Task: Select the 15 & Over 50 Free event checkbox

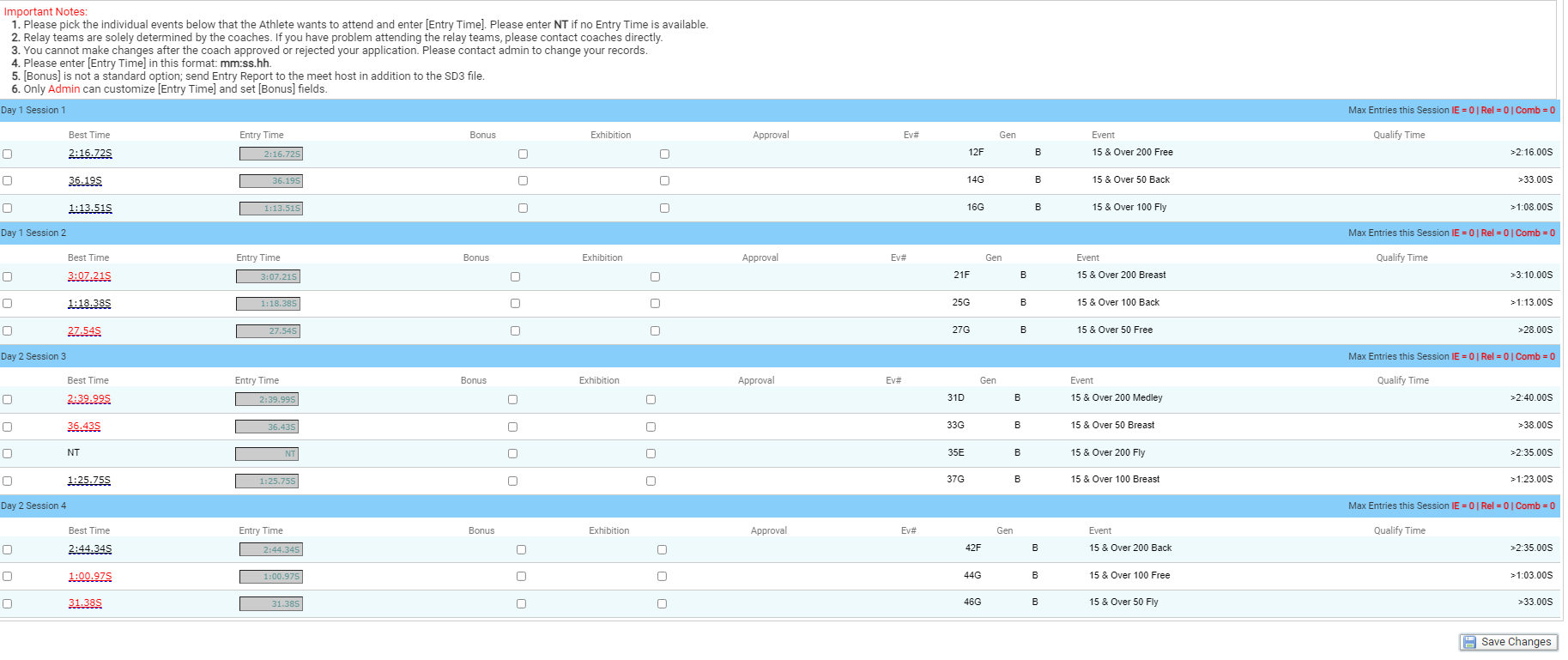Action: click(8, 331)
